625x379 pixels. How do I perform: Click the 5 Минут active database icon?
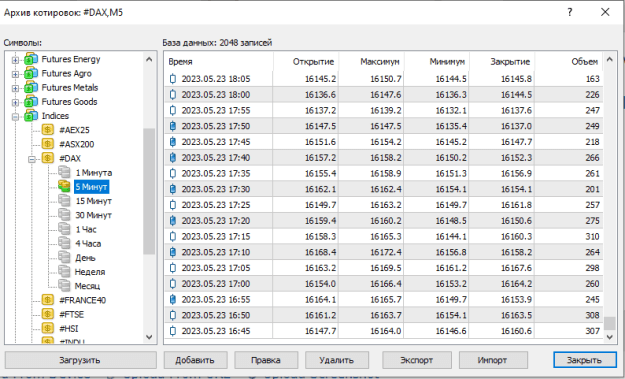click(64, 187)
